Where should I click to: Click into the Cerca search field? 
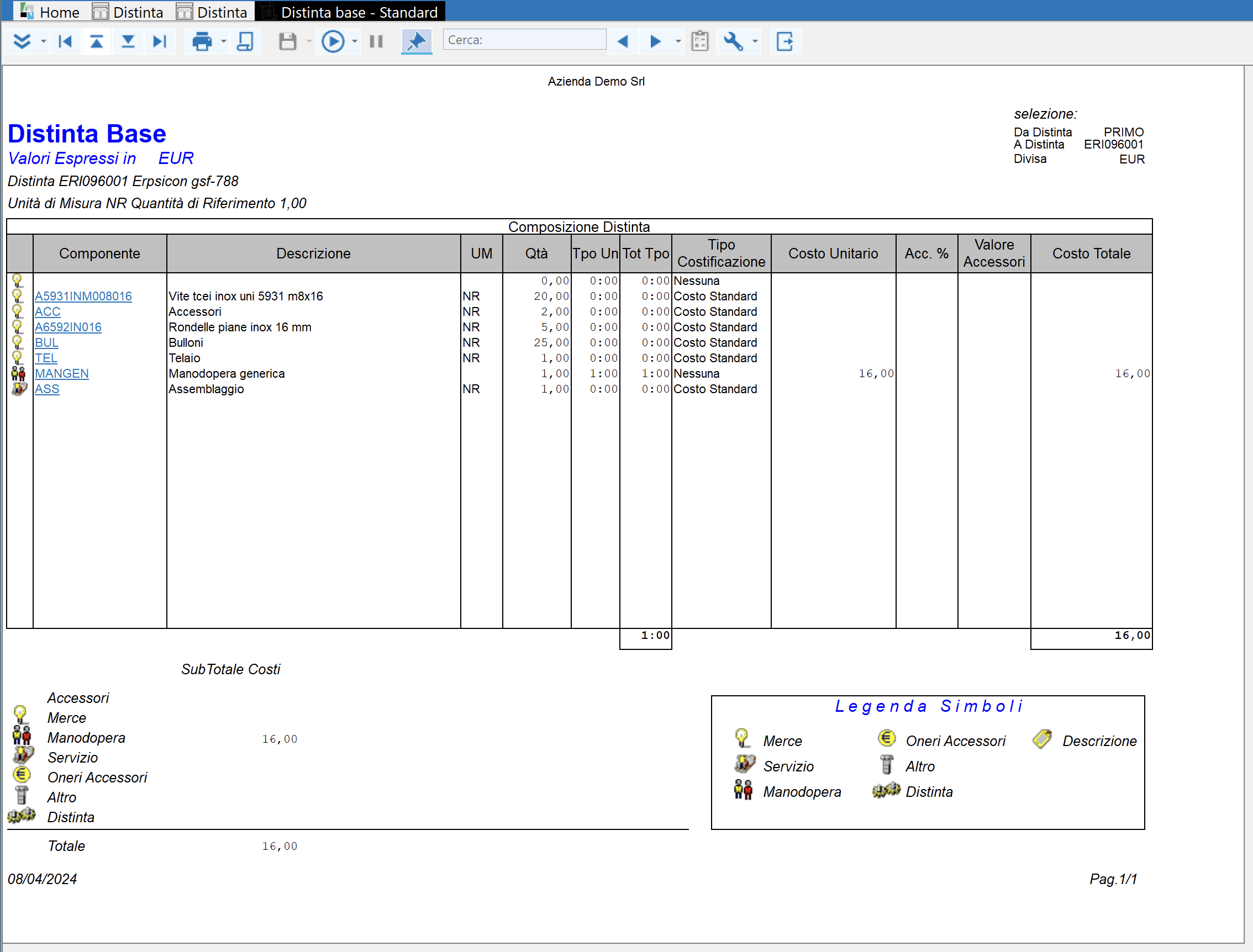(x=524, y=40)
